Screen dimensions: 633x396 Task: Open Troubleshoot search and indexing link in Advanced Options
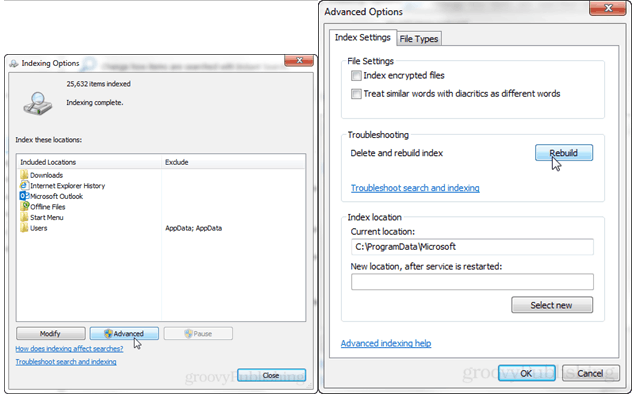click(x=415, y=188)
